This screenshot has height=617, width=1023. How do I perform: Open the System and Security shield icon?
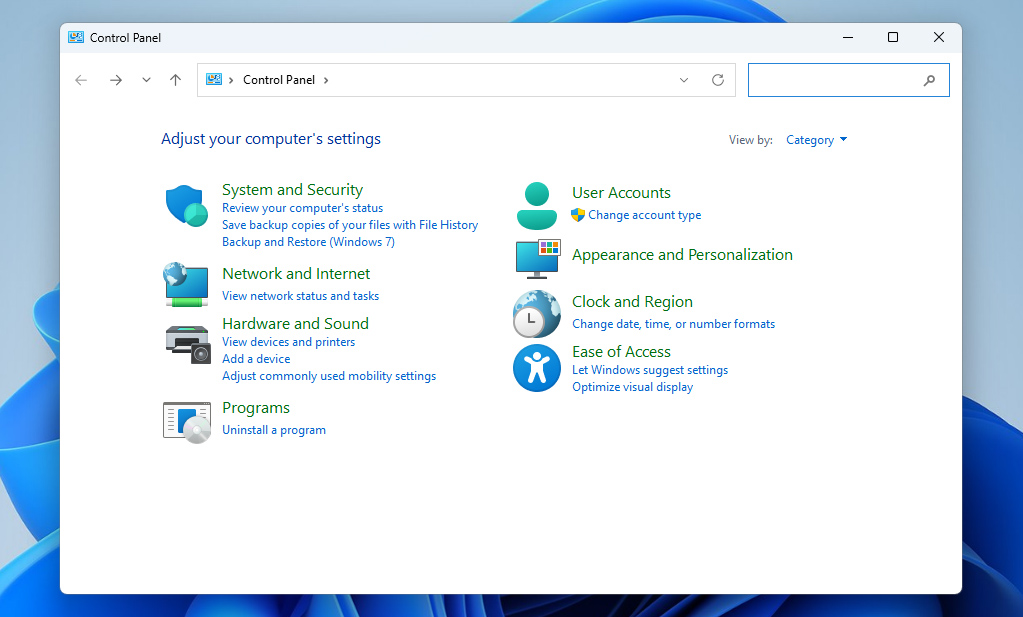tap(187, 205)
